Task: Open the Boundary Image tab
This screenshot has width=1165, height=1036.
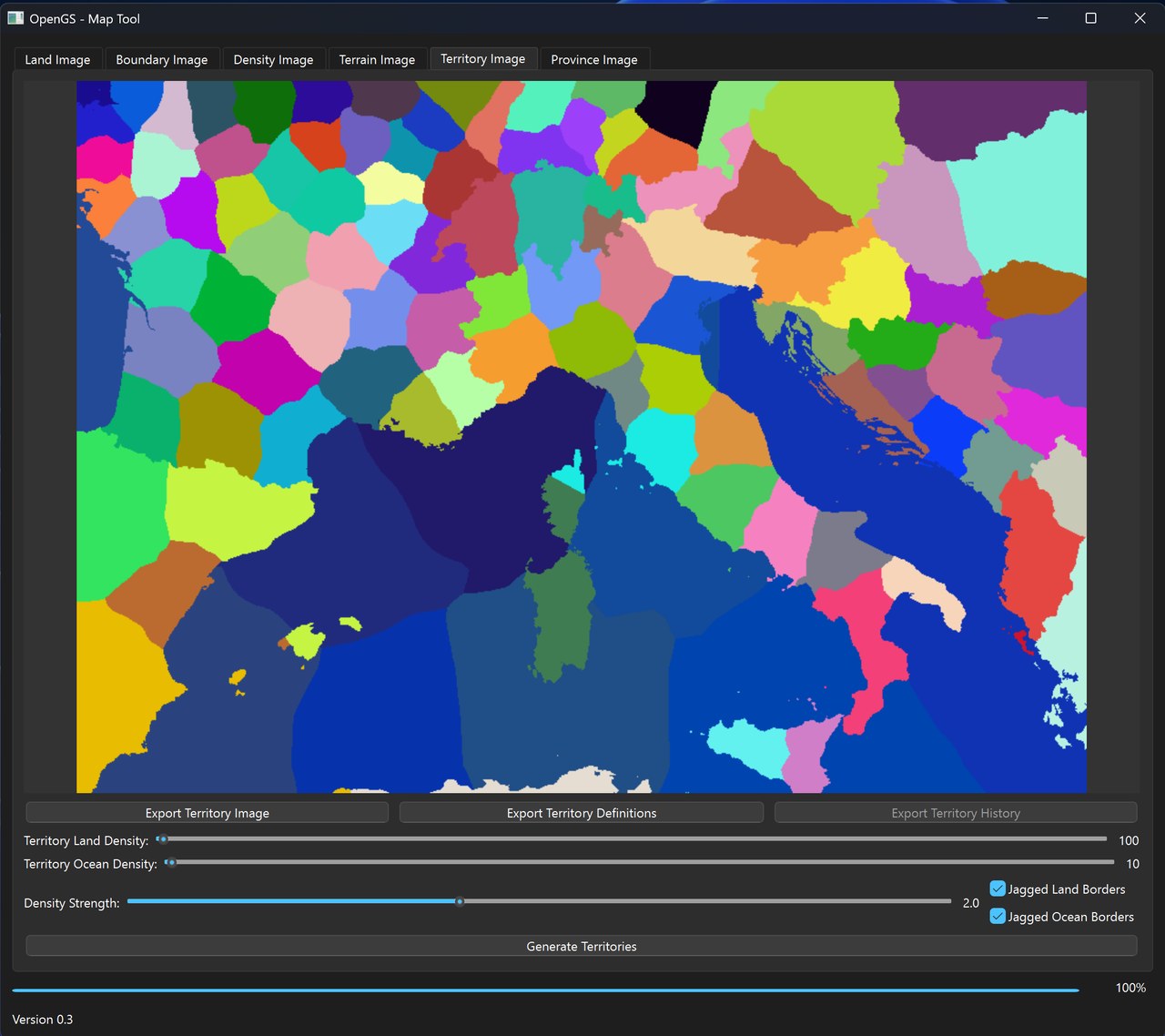Action: (x=162, y=58)
